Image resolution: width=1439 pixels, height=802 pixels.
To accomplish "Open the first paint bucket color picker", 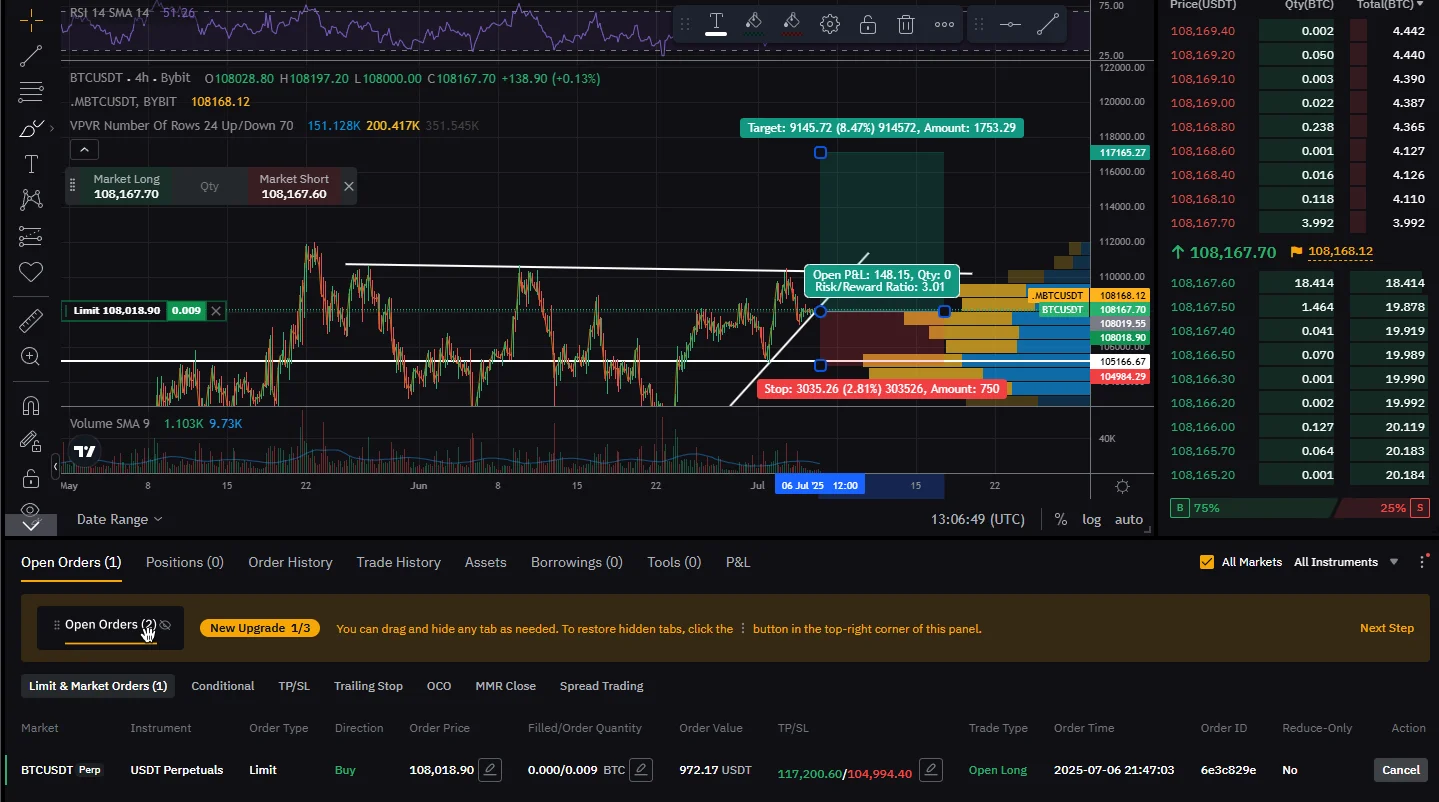I will click(x=754, y=24).
